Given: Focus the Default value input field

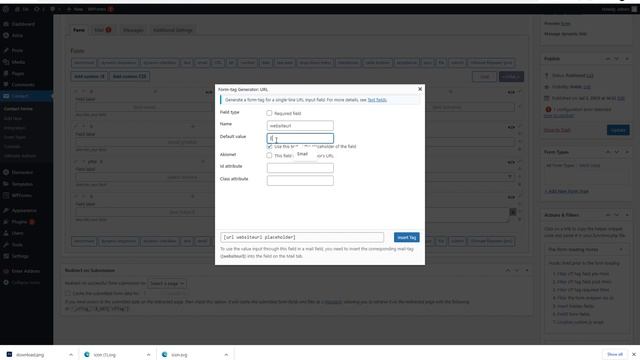Looking at the screenshot, I should (300, 138).
